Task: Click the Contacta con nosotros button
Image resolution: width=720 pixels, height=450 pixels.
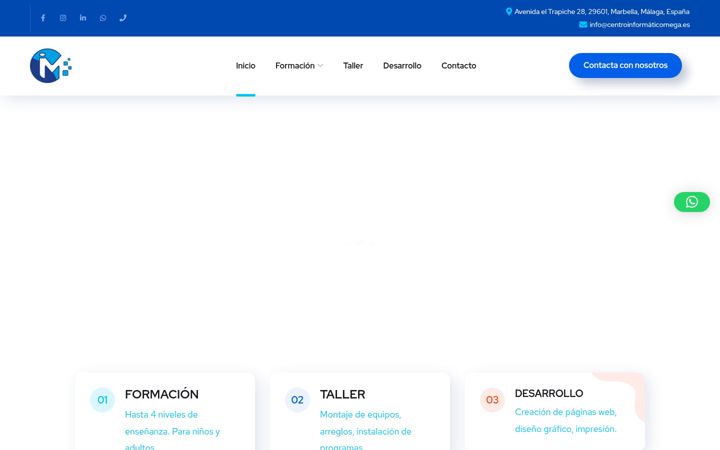Action: [x=625, y=65]
